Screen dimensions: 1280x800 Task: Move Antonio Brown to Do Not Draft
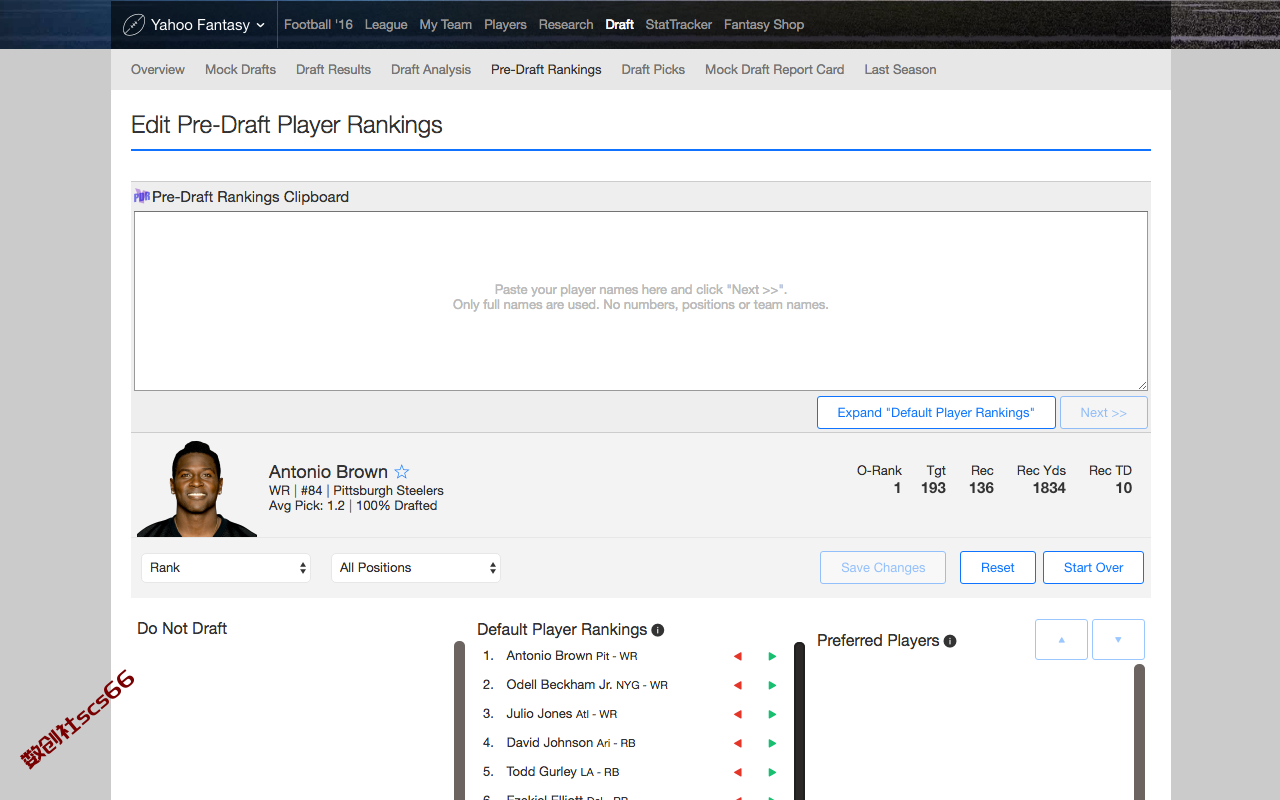(738, 656)
